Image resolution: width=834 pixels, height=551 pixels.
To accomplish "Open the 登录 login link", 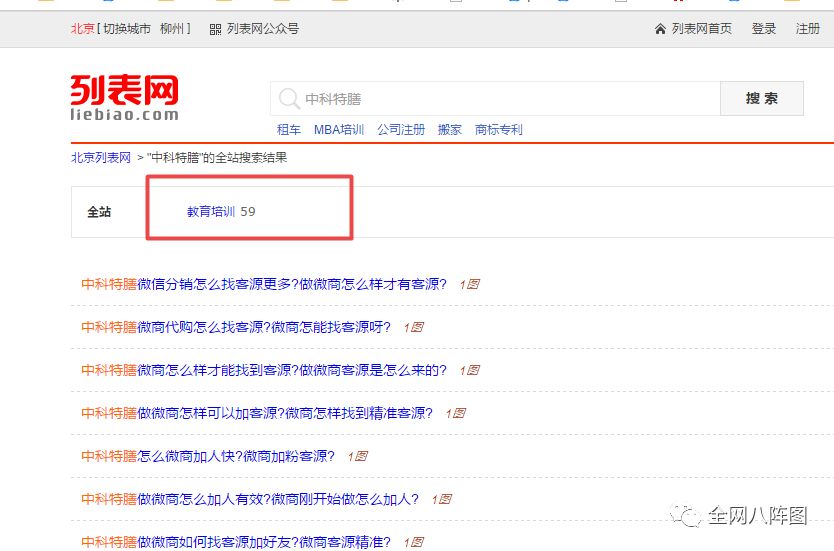I will [x=763, y=29].
